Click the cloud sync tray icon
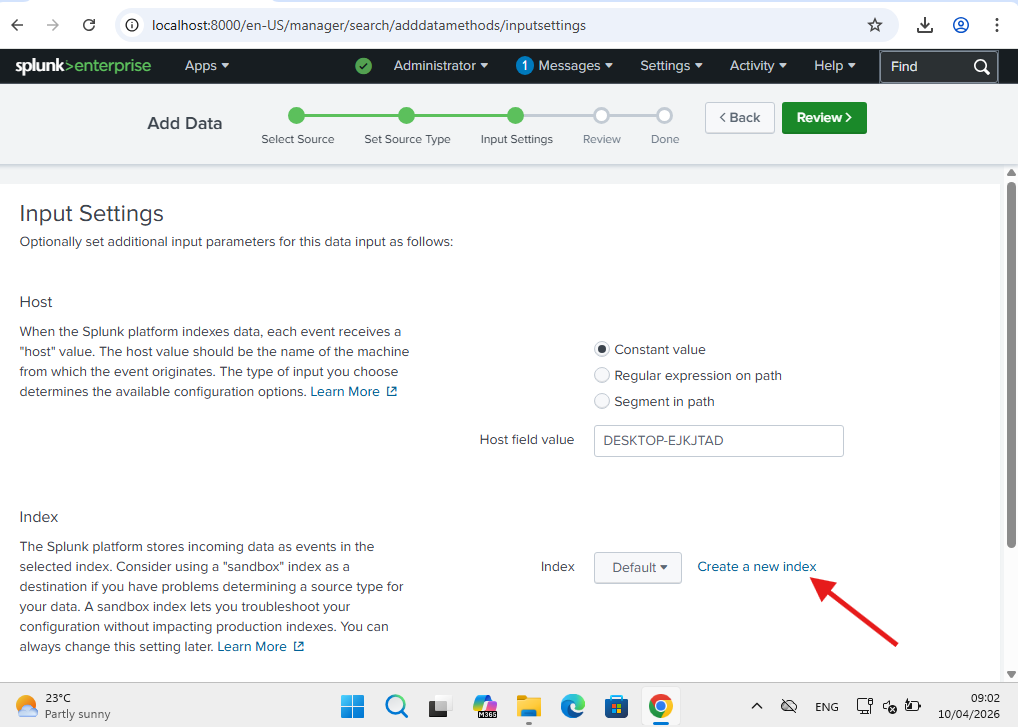The image size is (1018, 727). coord(789,706)
